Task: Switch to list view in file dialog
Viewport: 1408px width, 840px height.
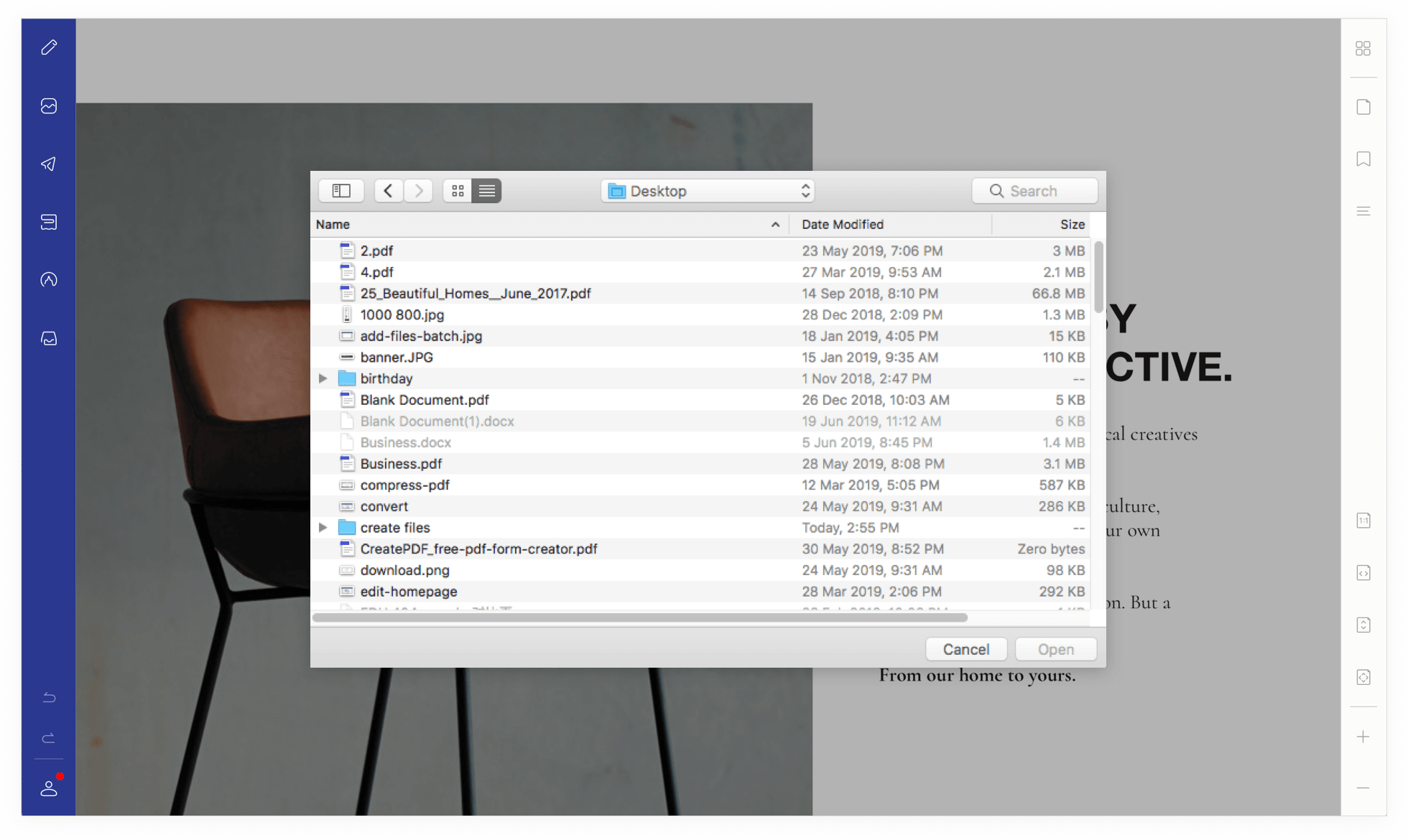Action: click(486, 191)
